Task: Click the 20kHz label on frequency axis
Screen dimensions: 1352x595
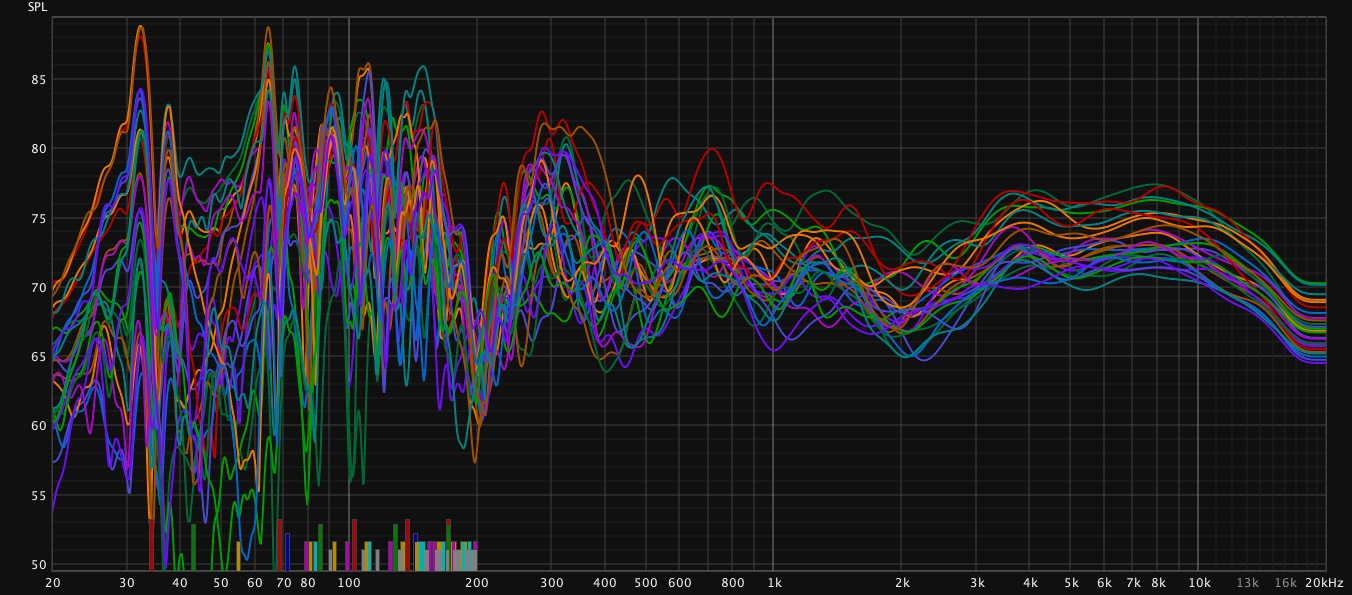Action: [1324, 583]
